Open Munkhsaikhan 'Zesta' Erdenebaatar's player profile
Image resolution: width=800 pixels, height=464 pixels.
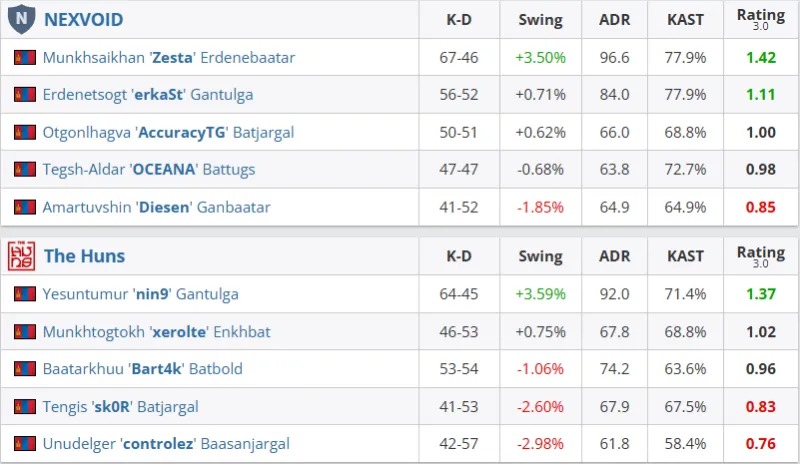coord(168,58)
